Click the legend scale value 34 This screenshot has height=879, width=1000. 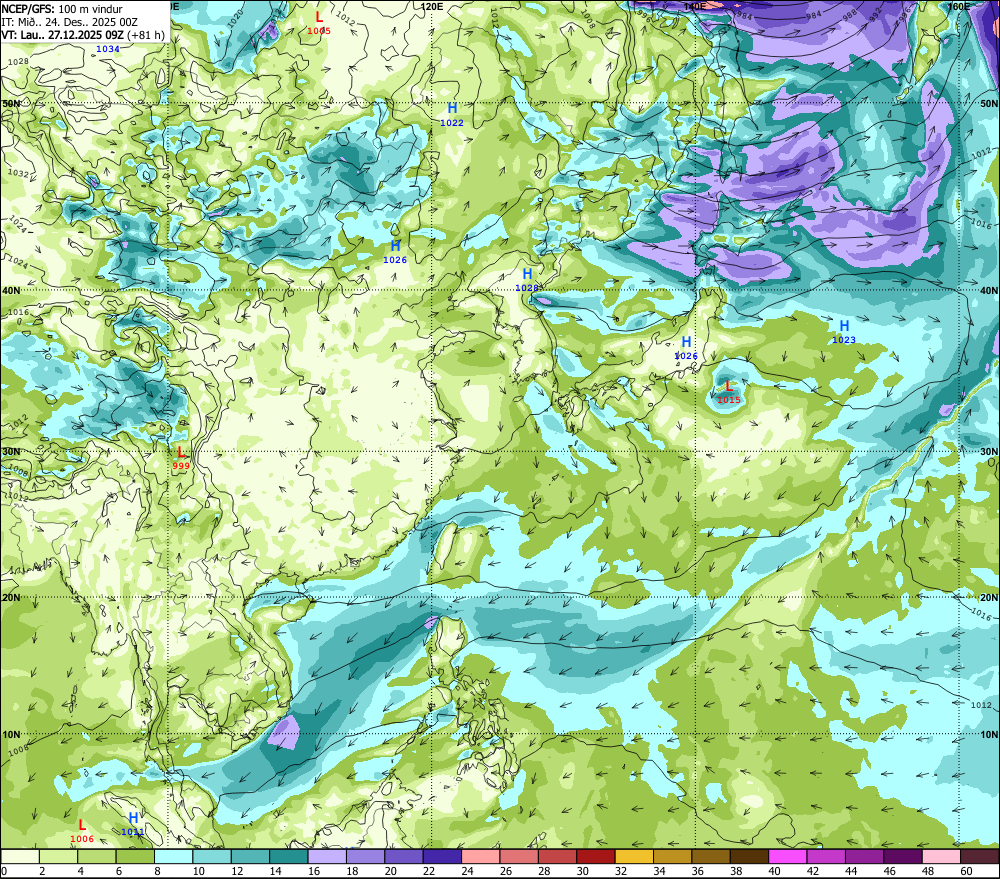(x=659, y=871)
